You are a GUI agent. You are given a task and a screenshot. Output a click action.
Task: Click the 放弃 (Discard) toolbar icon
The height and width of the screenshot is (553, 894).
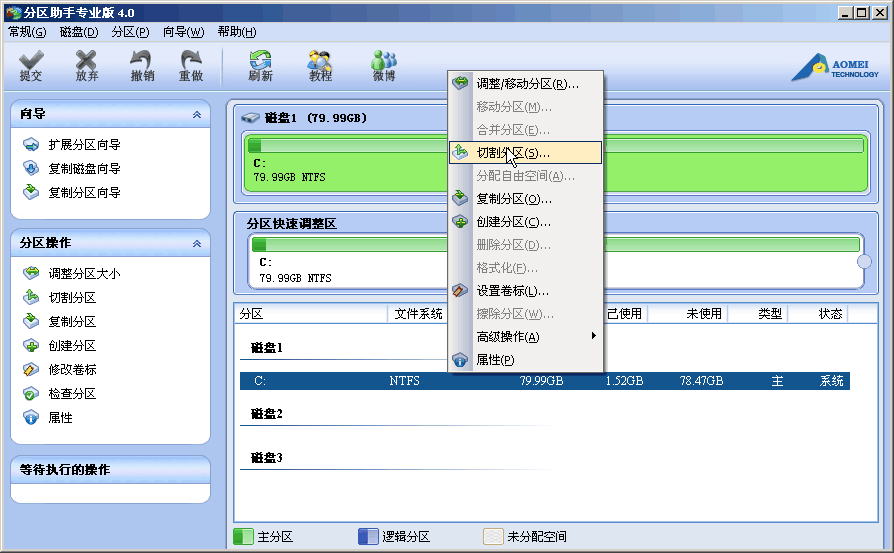pos(87,66)
